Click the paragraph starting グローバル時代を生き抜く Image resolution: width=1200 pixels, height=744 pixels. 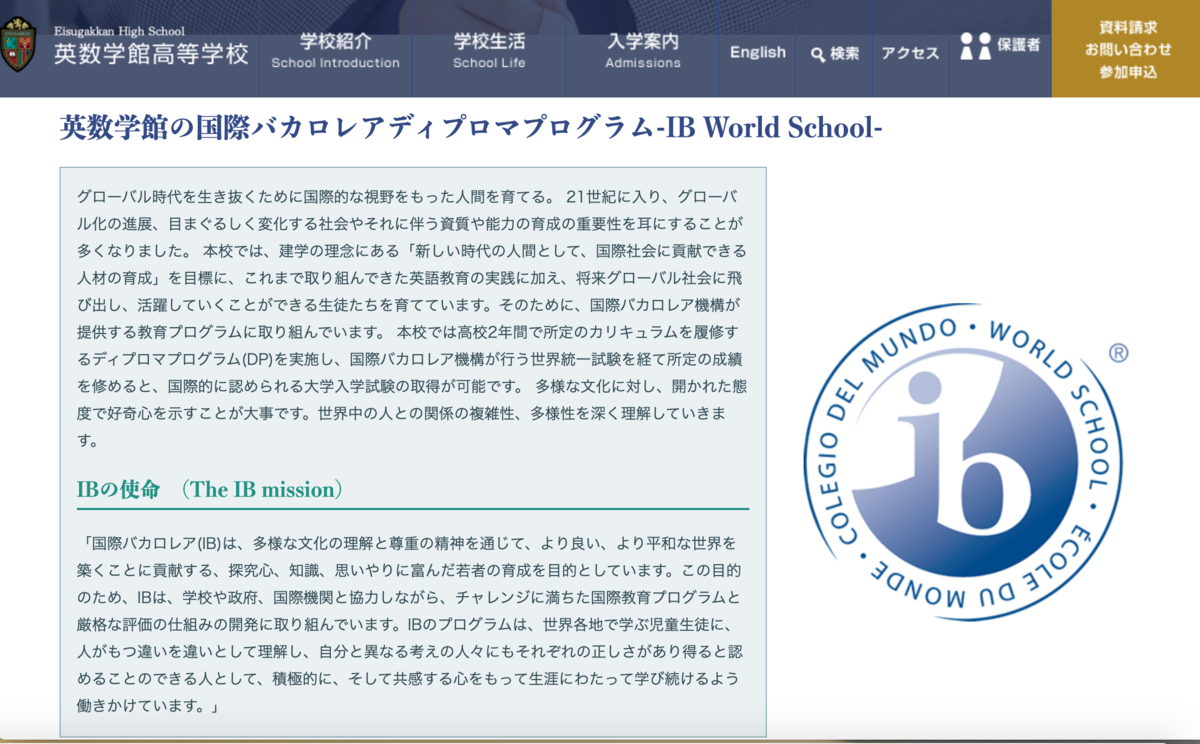coord(413,317)
